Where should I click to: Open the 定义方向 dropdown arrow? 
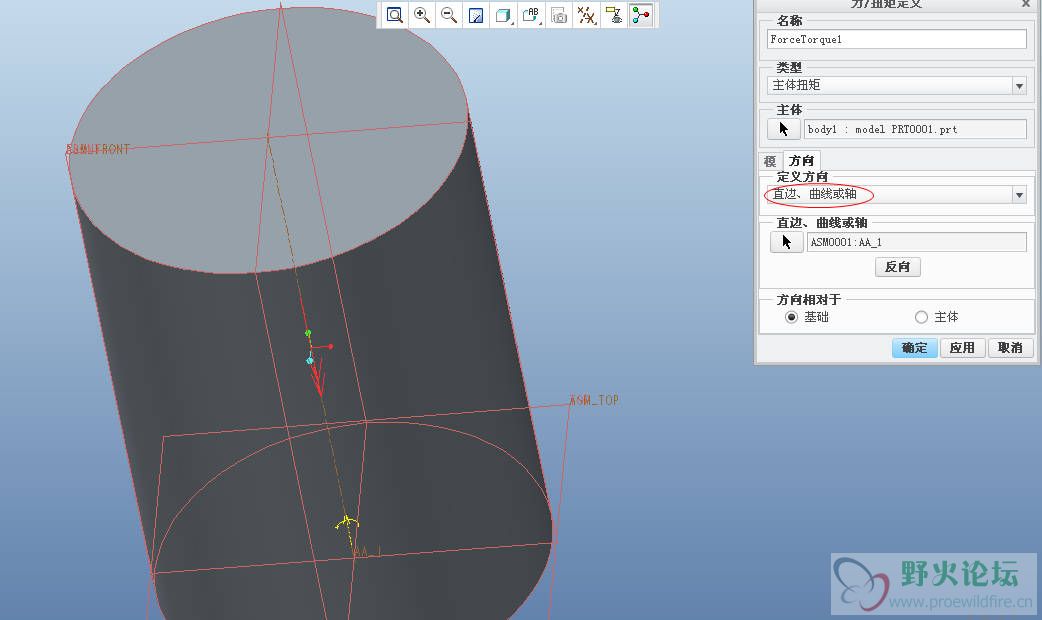pos(1019,195)
